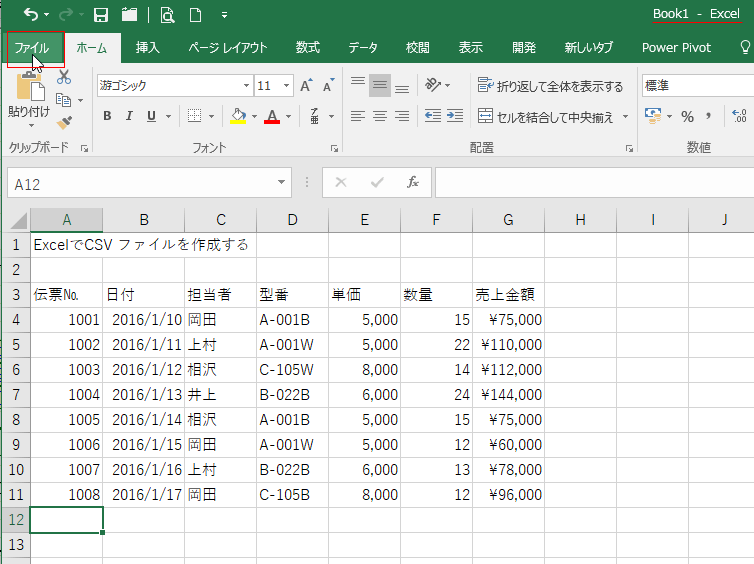Open the ファイル tab
Screen dimensions: 754x564
pos(32,48)
